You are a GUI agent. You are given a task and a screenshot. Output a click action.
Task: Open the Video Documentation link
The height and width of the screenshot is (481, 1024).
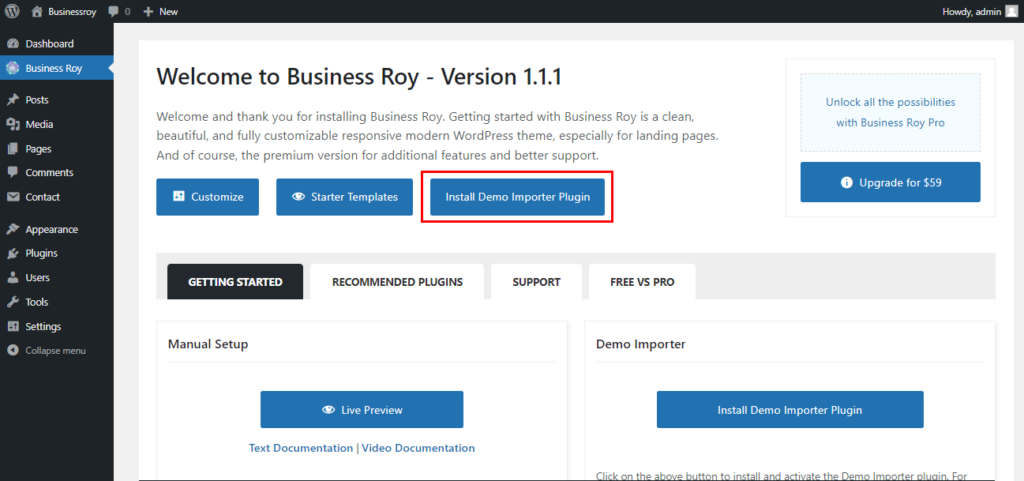click(x=418, y=448)
